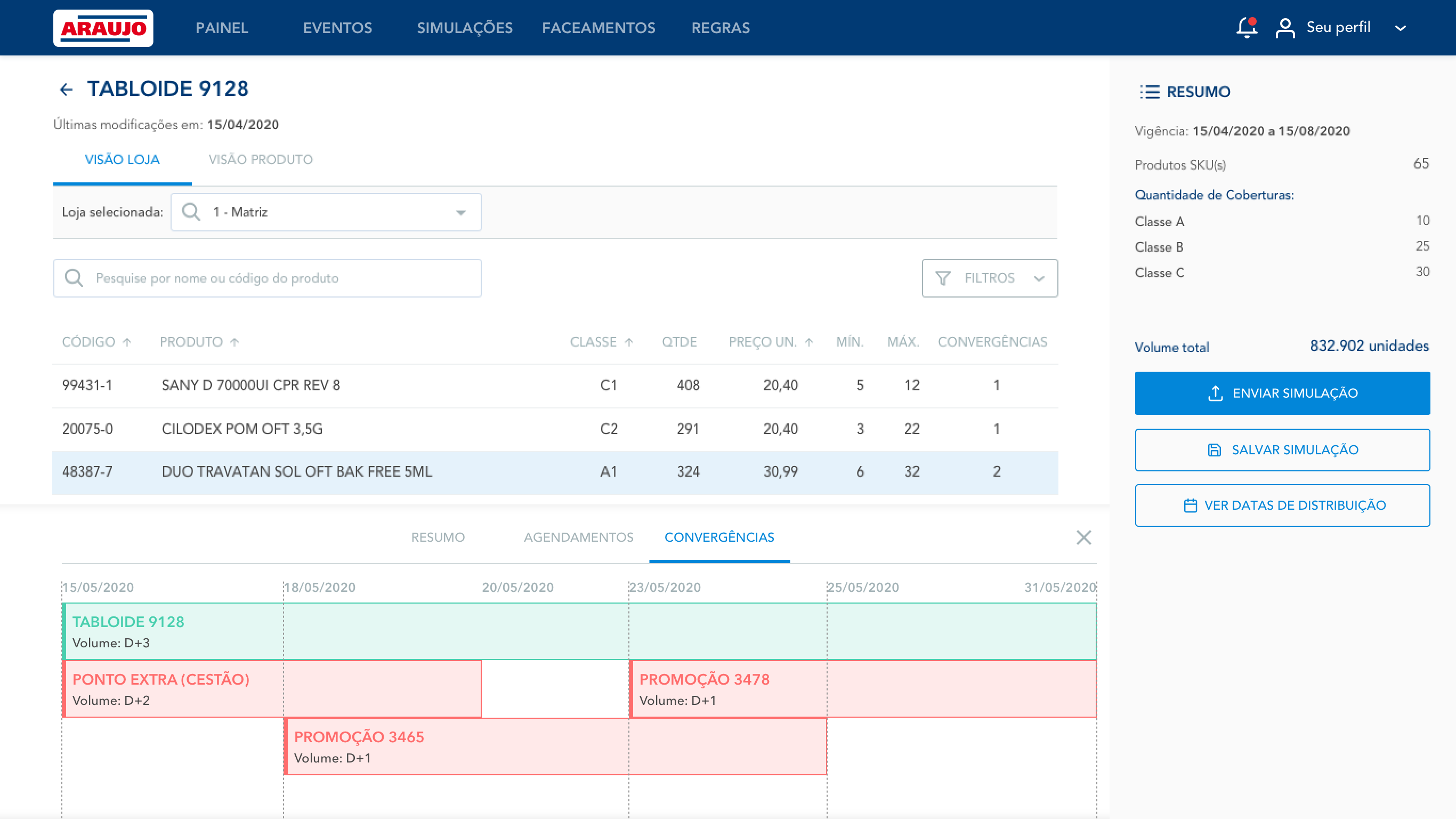Click the user profile avatar icon
The image size is (1456, 819).
(1285, 28)
